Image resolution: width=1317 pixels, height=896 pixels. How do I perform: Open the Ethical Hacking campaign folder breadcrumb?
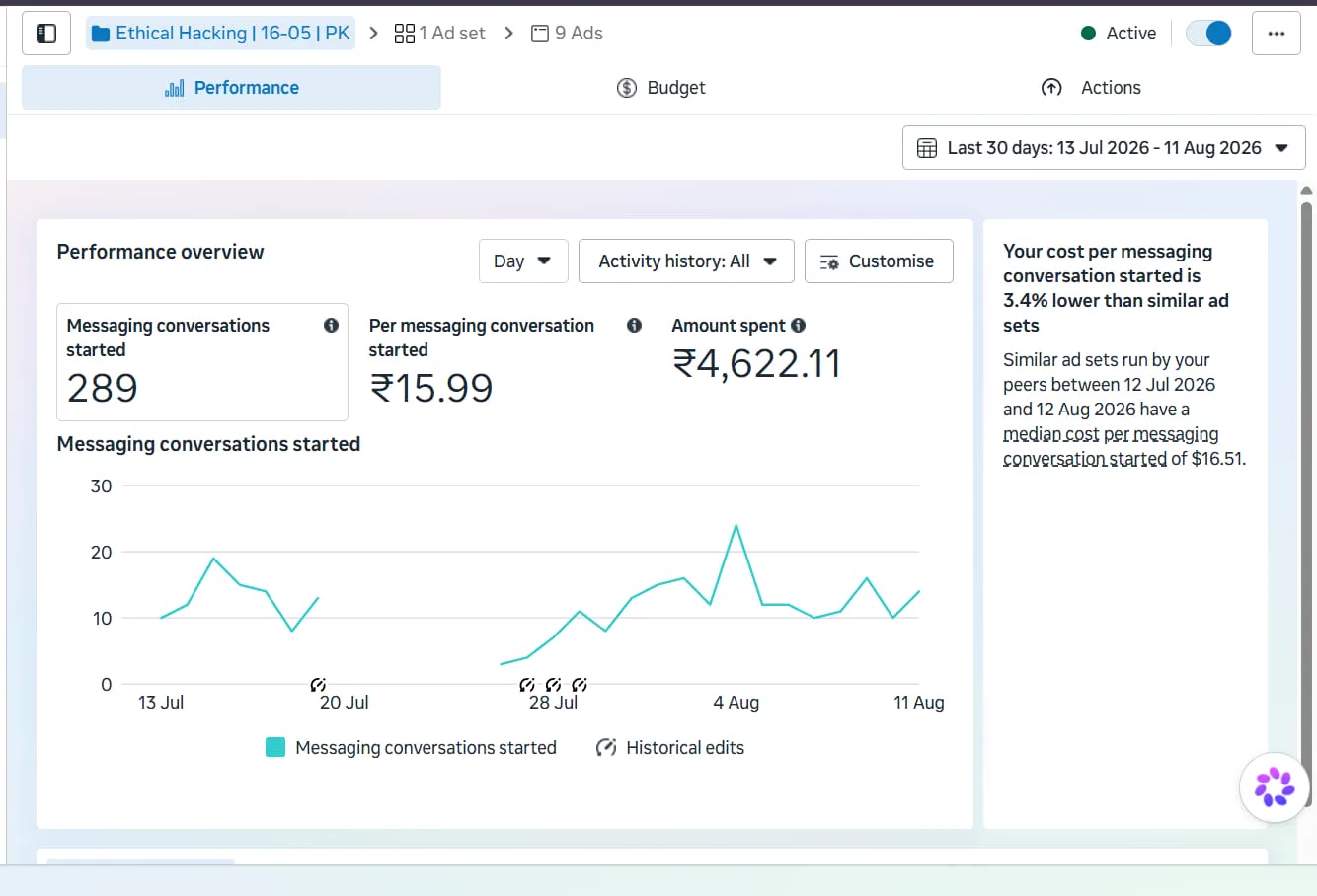220,34
